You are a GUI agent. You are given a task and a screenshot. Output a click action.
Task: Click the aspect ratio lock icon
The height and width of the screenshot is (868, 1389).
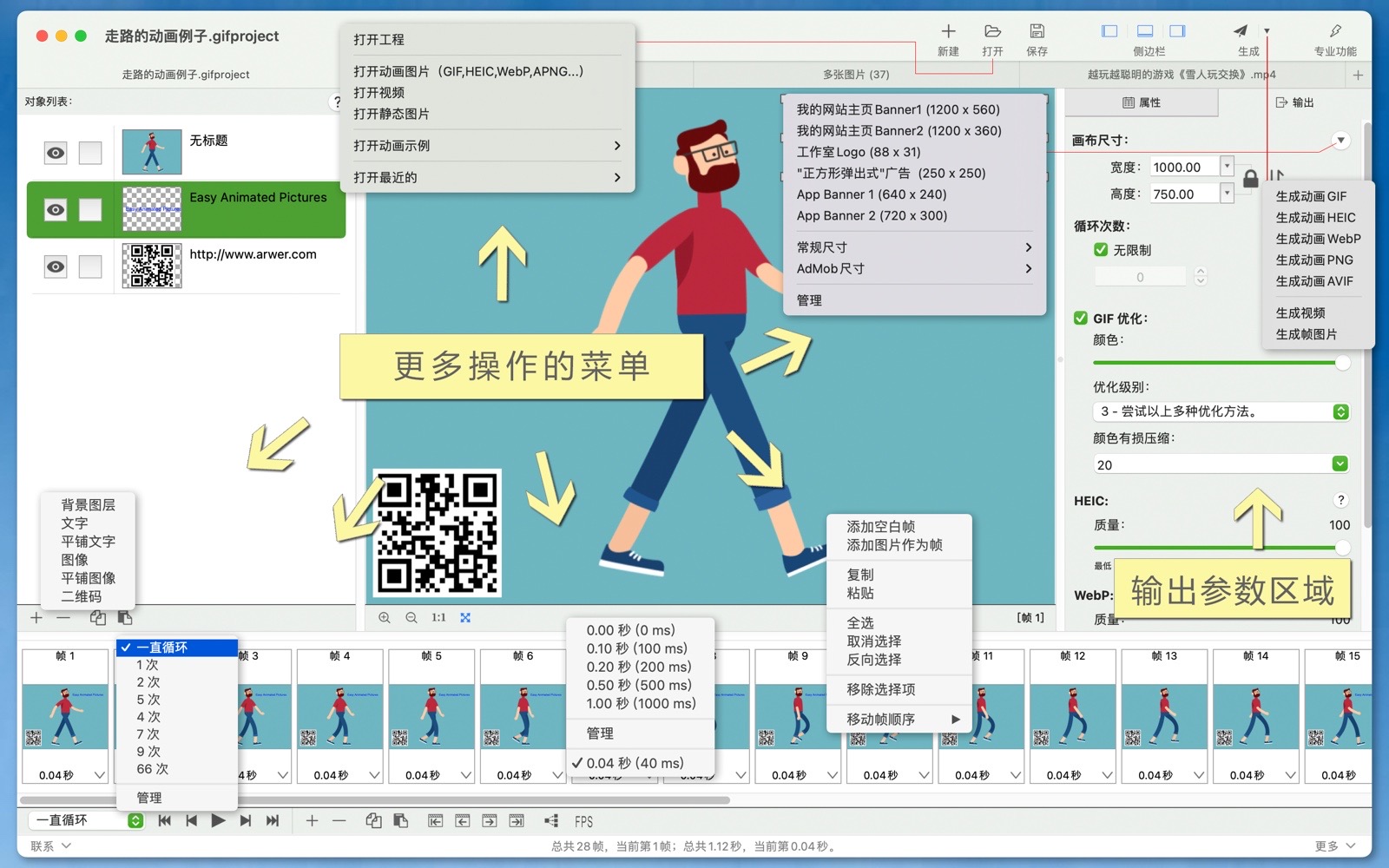(1250, 180)
